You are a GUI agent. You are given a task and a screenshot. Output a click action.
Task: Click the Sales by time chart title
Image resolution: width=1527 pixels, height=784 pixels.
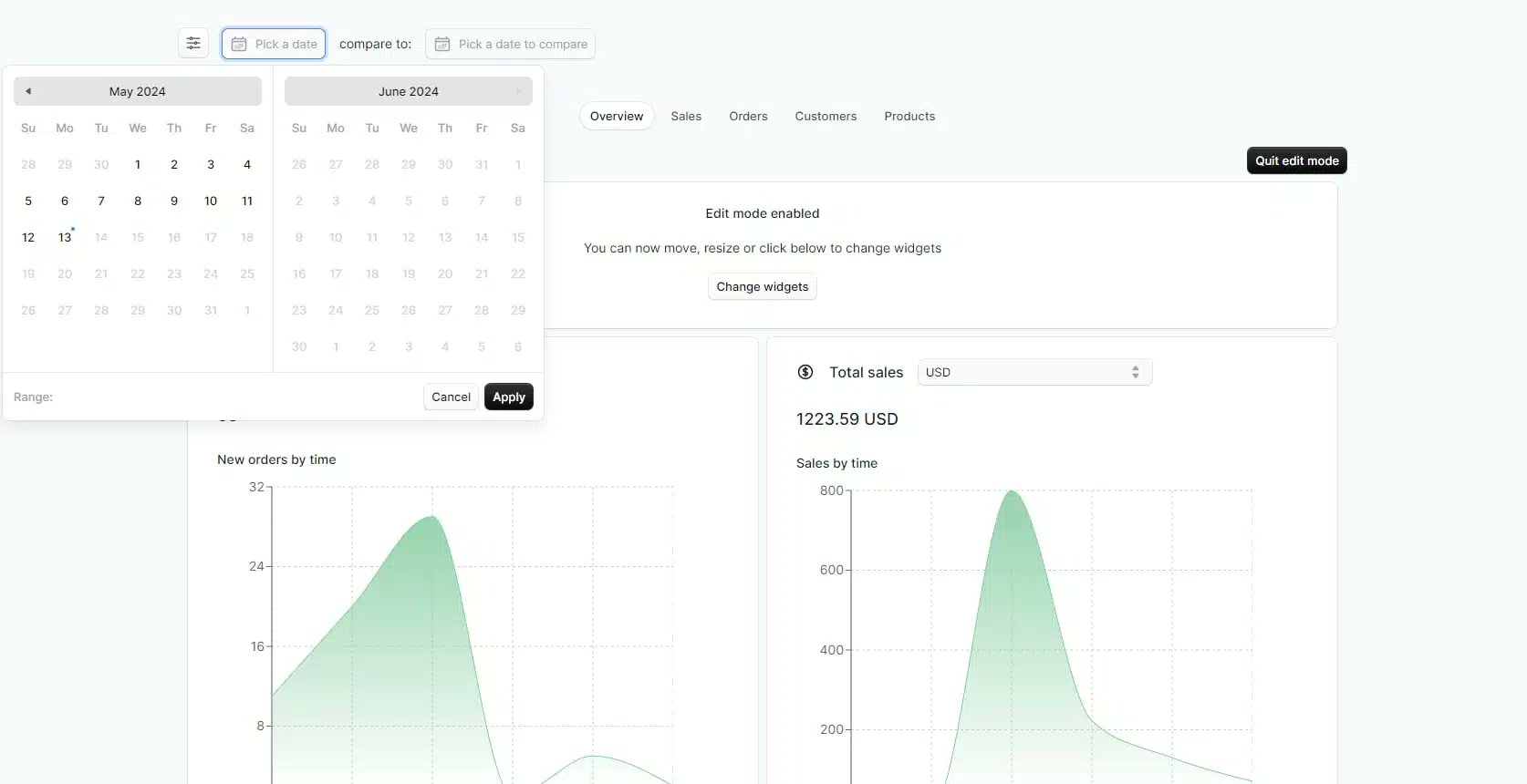point(836,463)
